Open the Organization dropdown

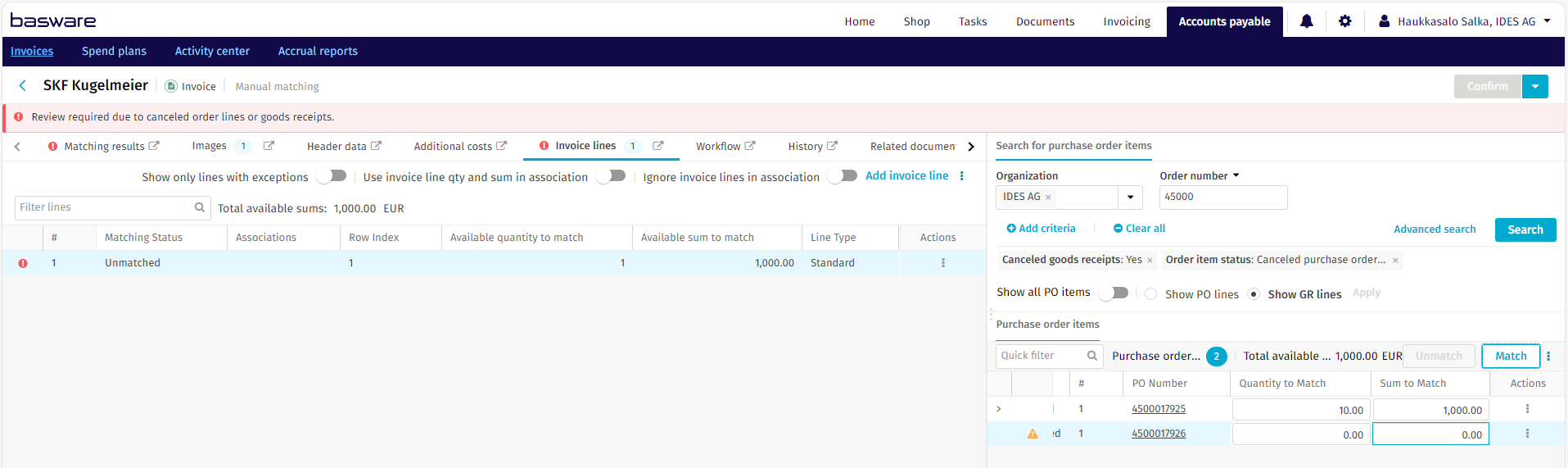pyautogui.click(x=1130, y=198)
